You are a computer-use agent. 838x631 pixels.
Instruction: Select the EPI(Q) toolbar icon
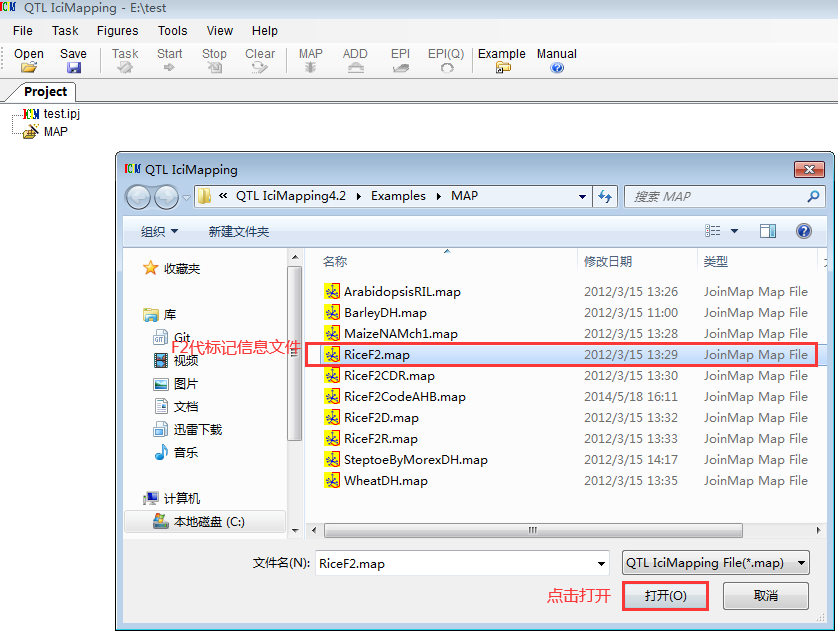tap(446, 60)
